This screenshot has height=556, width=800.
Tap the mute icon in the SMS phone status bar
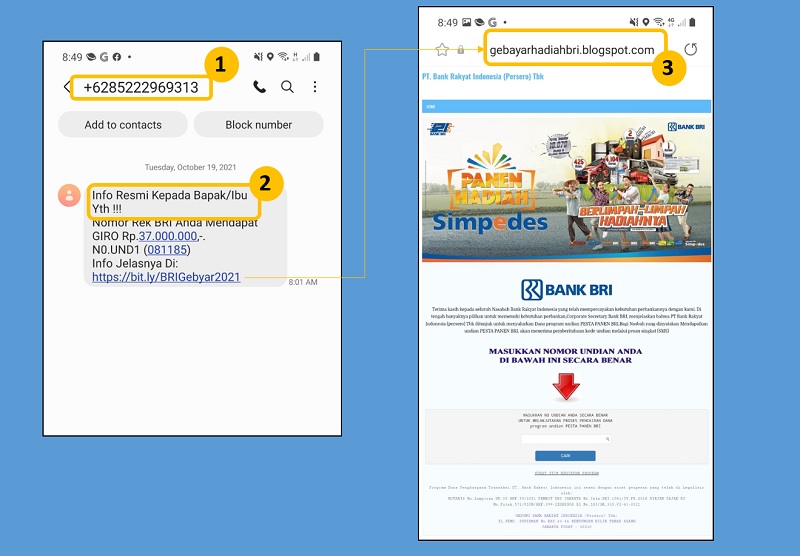tap(258, 57)
